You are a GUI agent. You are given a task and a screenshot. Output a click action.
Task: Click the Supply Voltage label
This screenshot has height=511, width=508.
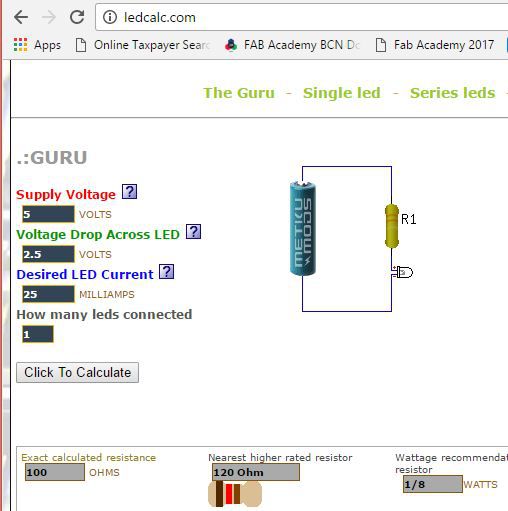coord(66,194)
